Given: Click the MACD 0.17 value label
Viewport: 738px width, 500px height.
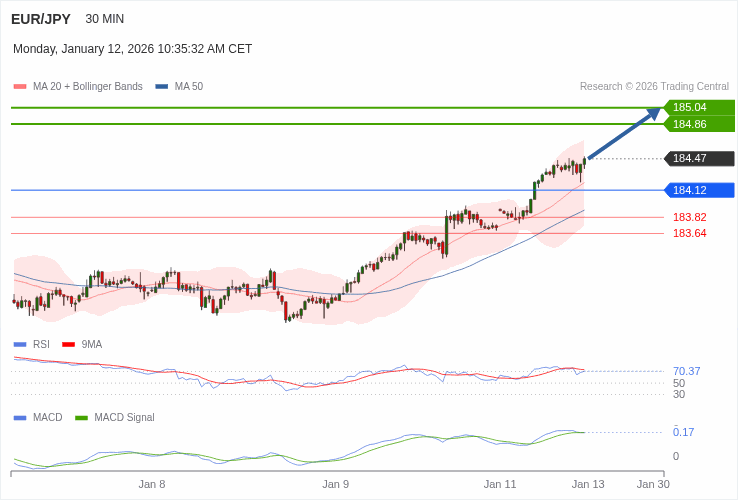Looking at the screenshot, I should click(683, 432).
